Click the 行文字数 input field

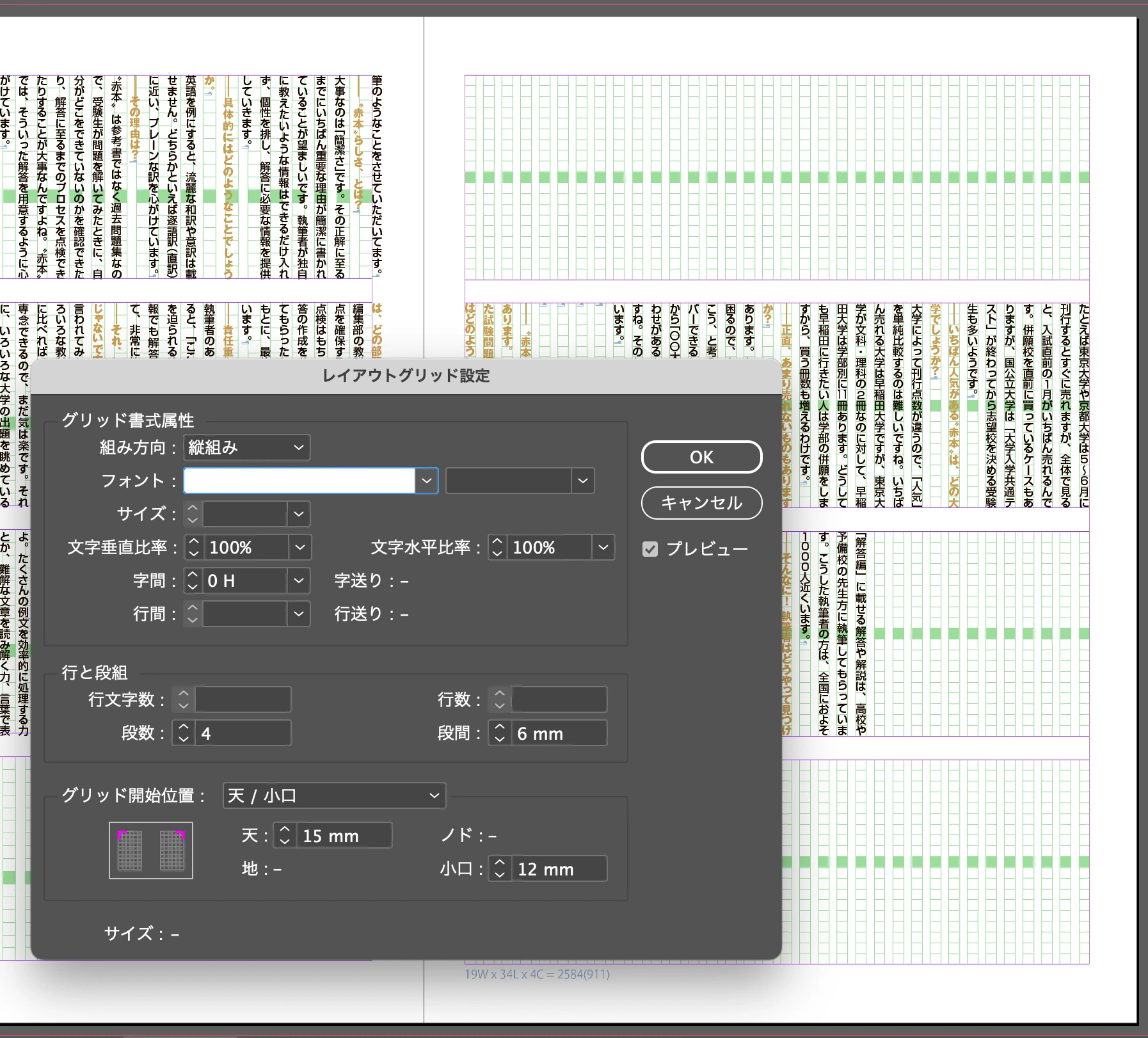pos(243,699)
